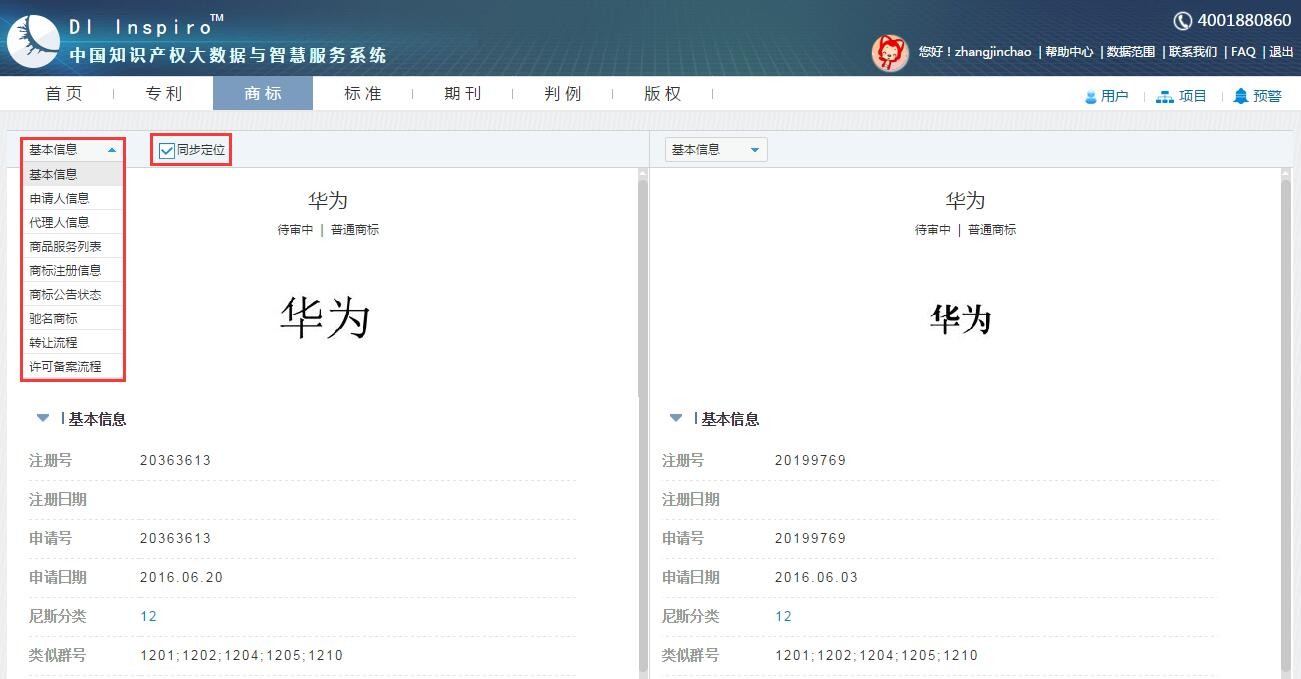The width and height of the screenshot is (1301, 679).
Task: Collapse the left 基本信息 section triangle
Action: pos(43,418)
